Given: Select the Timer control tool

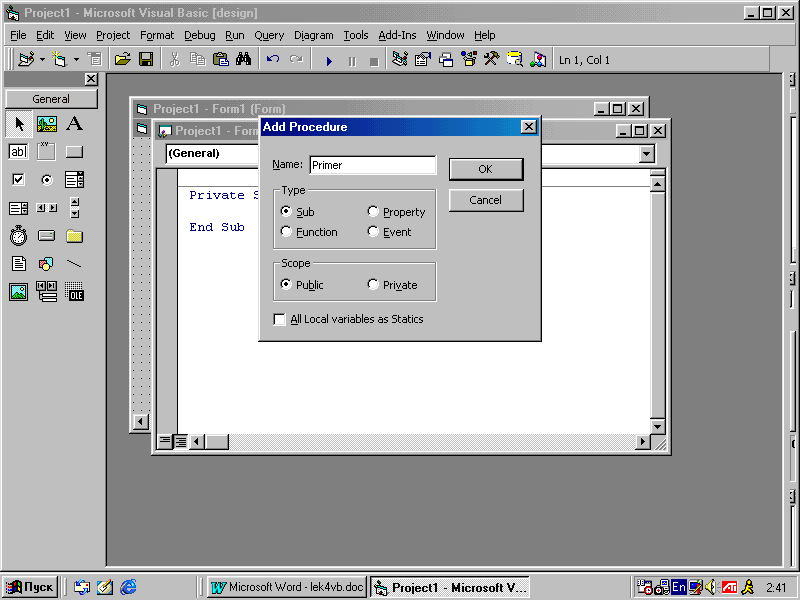Looking at the screenshot, I should pyautogui.click(x=18, y=236).
